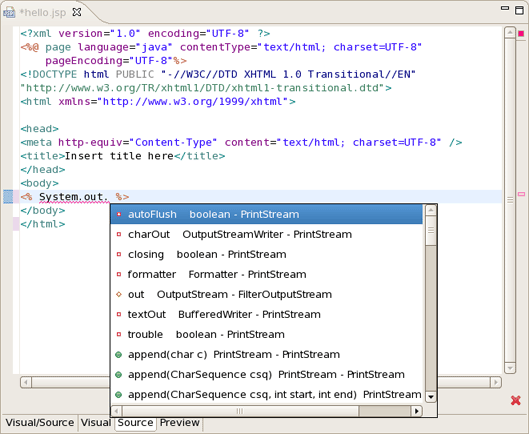The height and width of the screenshot is (434, 529).
Task: Maximize the editor pane
Action: 520,10
